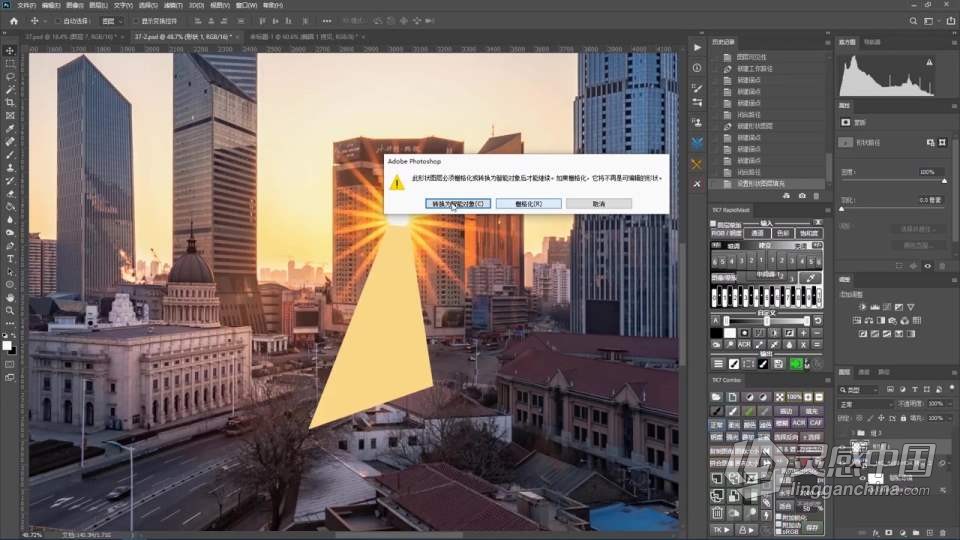Click the play actions icon in side strip
The height and width of the screenshot is (540, 960).
pyautogui.click(x=697, y=47)
